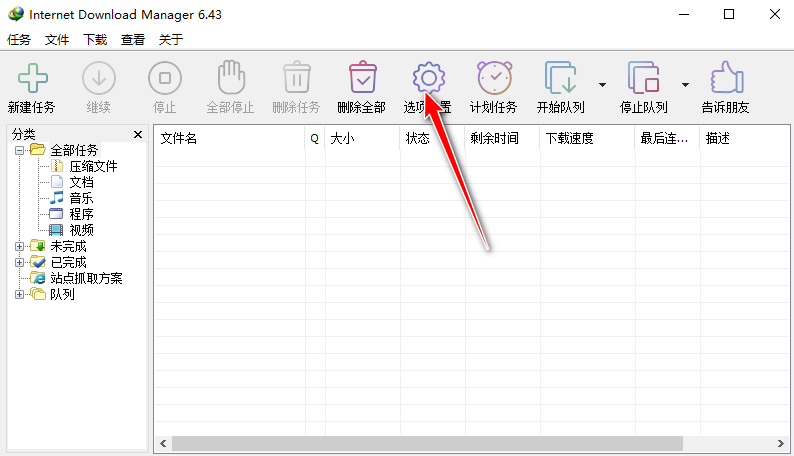Select the 视频 tree label
This screenshot has width=794, height=456.
click(82, 230)
